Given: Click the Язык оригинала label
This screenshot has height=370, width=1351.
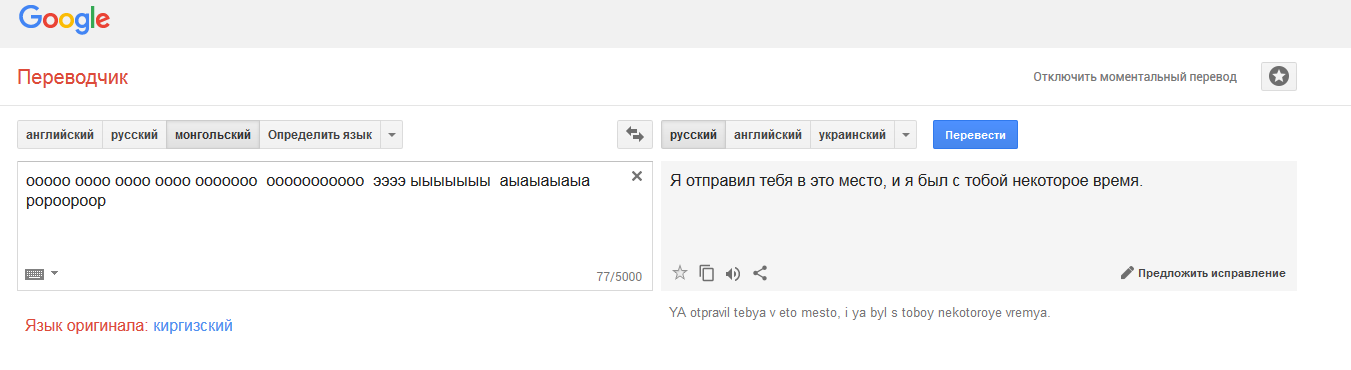Looking at the screenshot, I should pyautogui.click(x=87, y=326).
